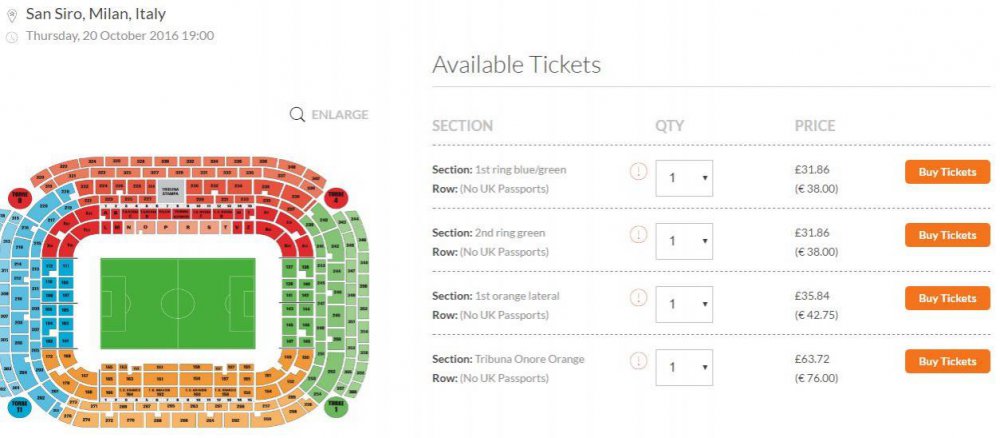This screenshot has height=438, width=1000.
Task: Click the red Torre circle top-left of stadium
Action: [x=19, y=196]
